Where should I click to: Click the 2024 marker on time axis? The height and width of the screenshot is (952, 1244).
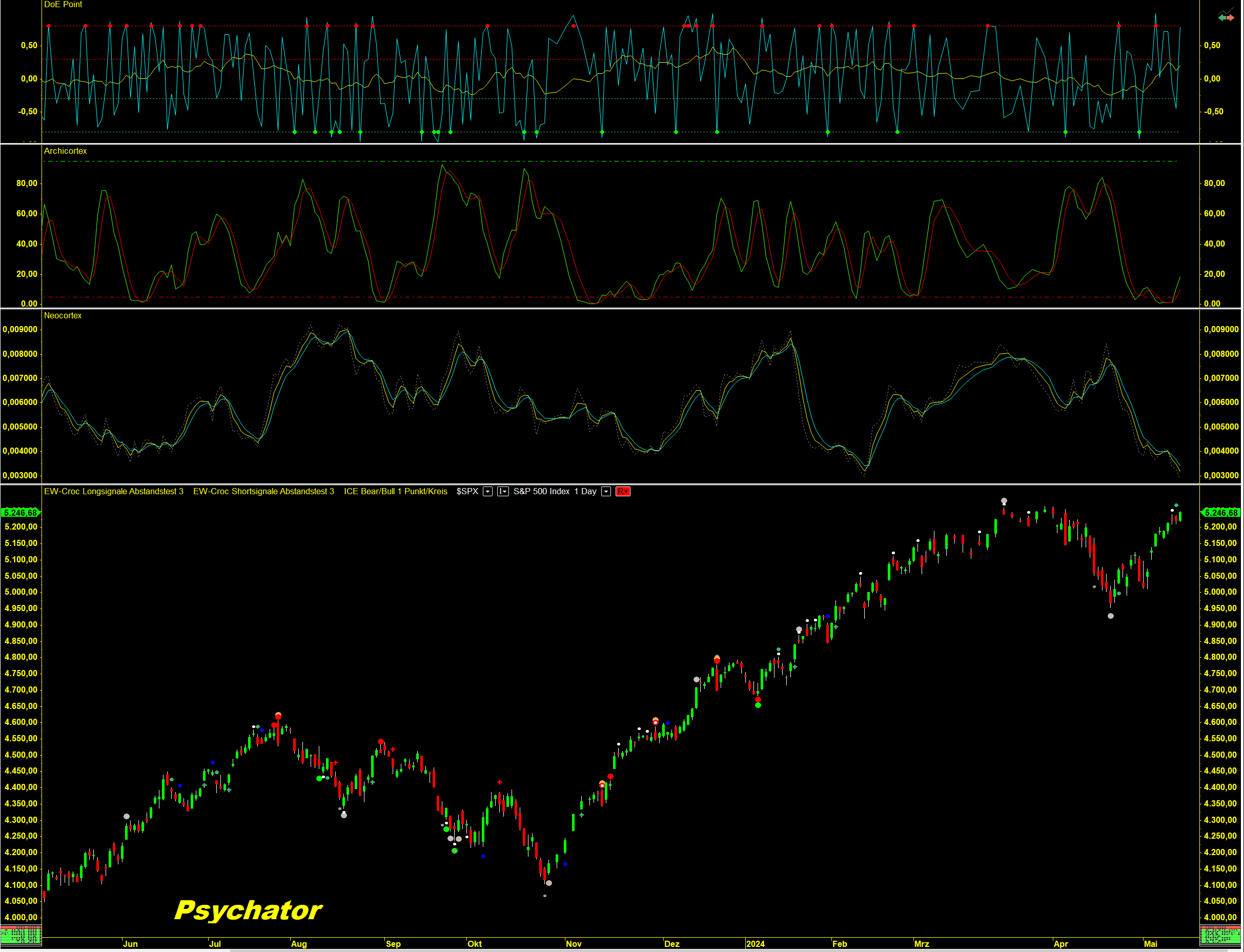(755, 943)
